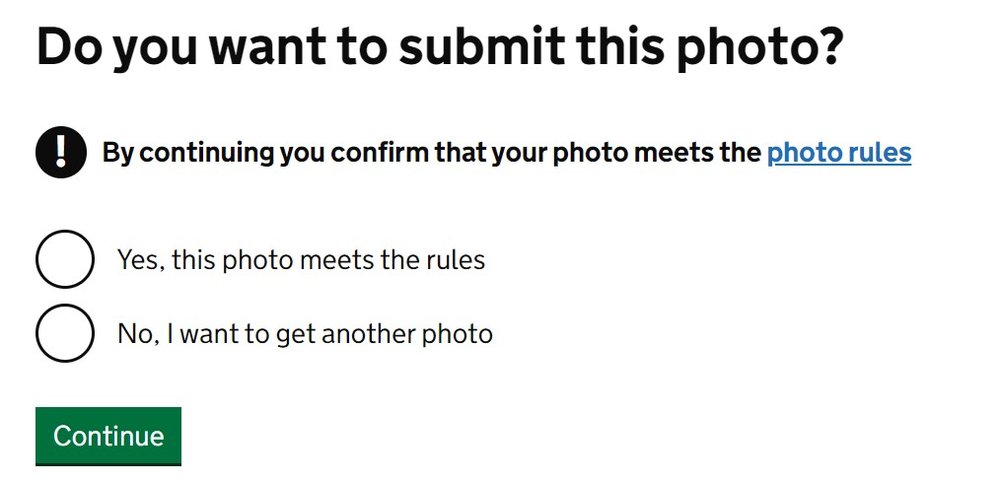Choose the radio circle to get another photo
The image size is (1000, 482).
click(x=66, y=333)
